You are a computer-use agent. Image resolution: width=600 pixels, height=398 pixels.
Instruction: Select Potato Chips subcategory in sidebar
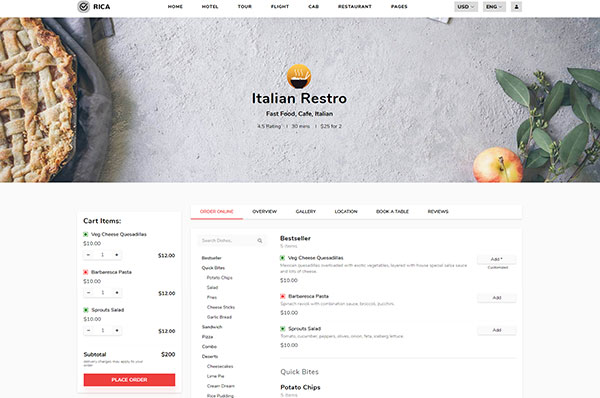219,278
